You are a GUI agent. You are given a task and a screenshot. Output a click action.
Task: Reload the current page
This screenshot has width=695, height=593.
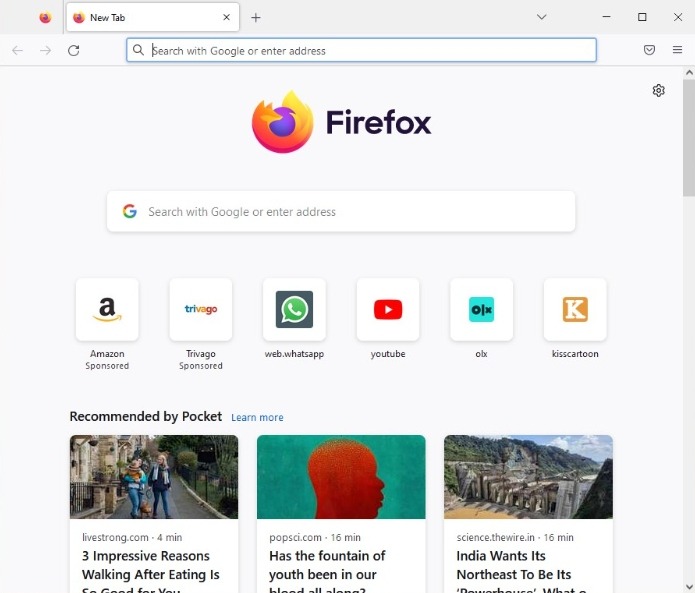[x=74, y=50]
